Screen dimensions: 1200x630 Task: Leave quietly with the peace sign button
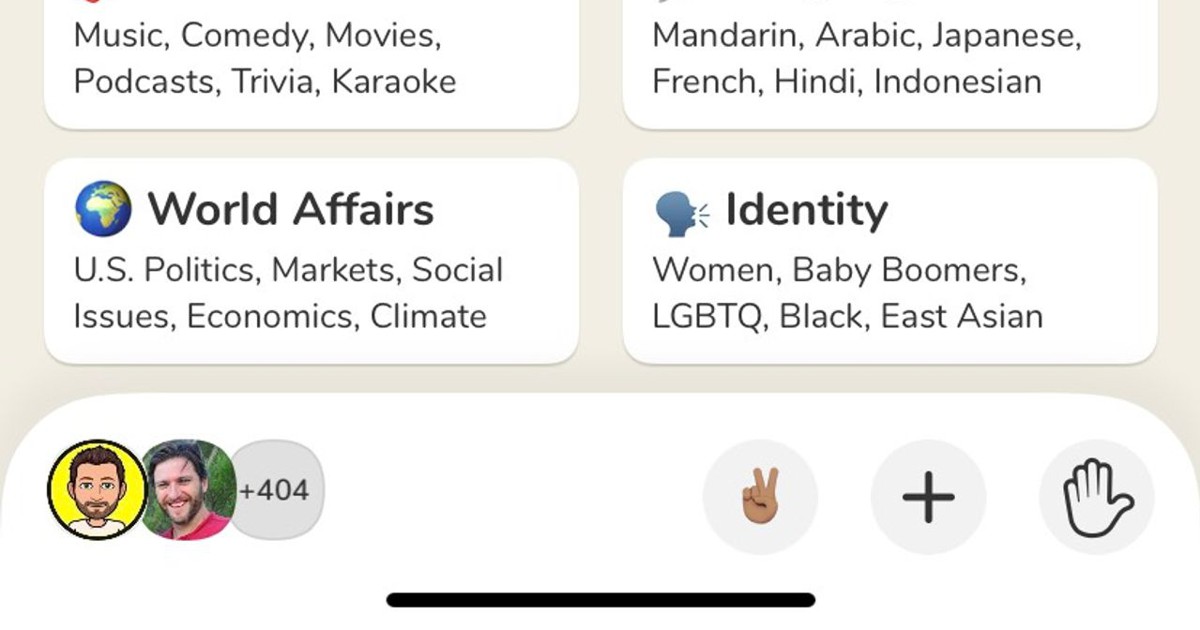point(760,496)
